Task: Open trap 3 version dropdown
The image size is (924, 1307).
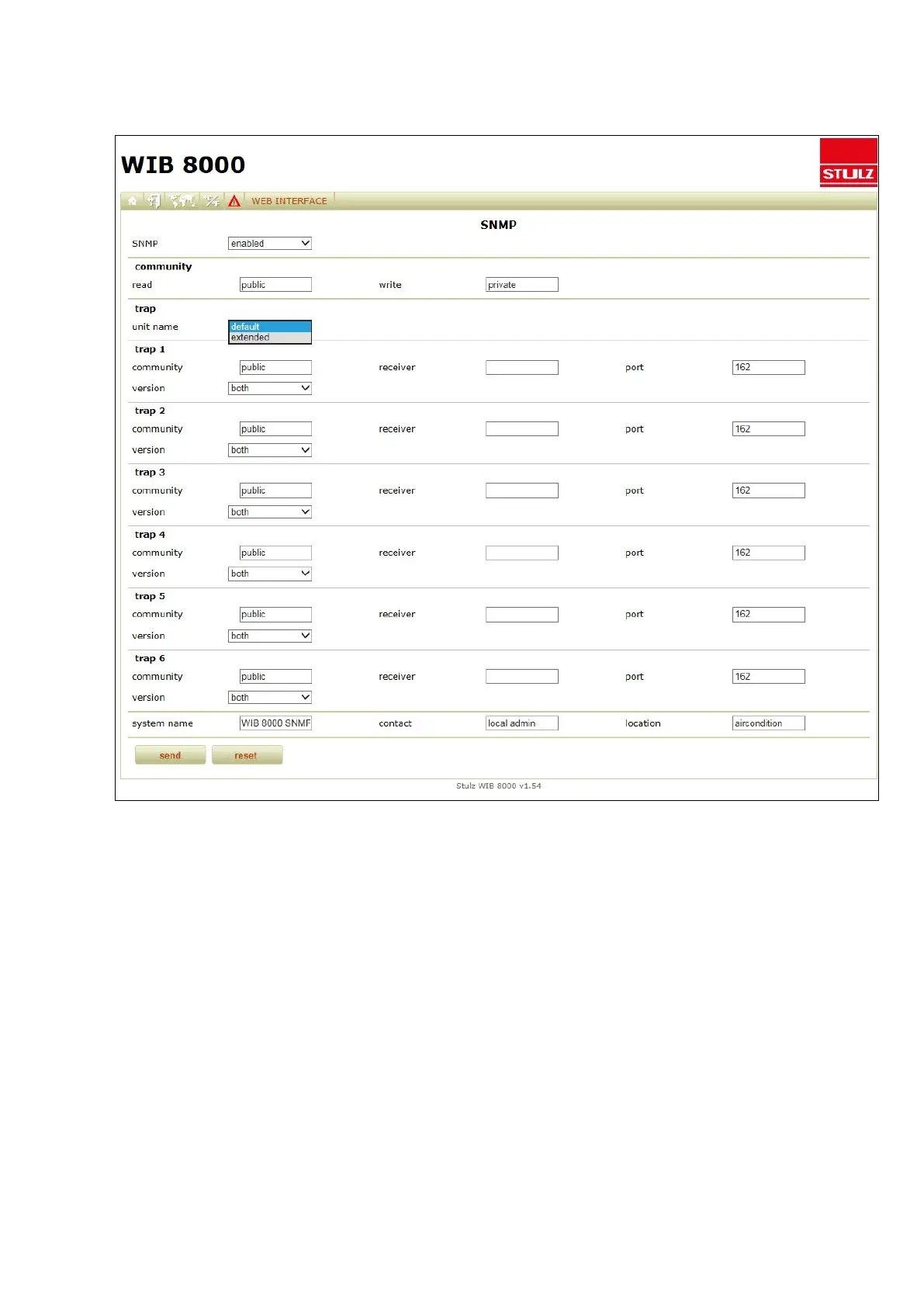Action: [x=270, y=512]
